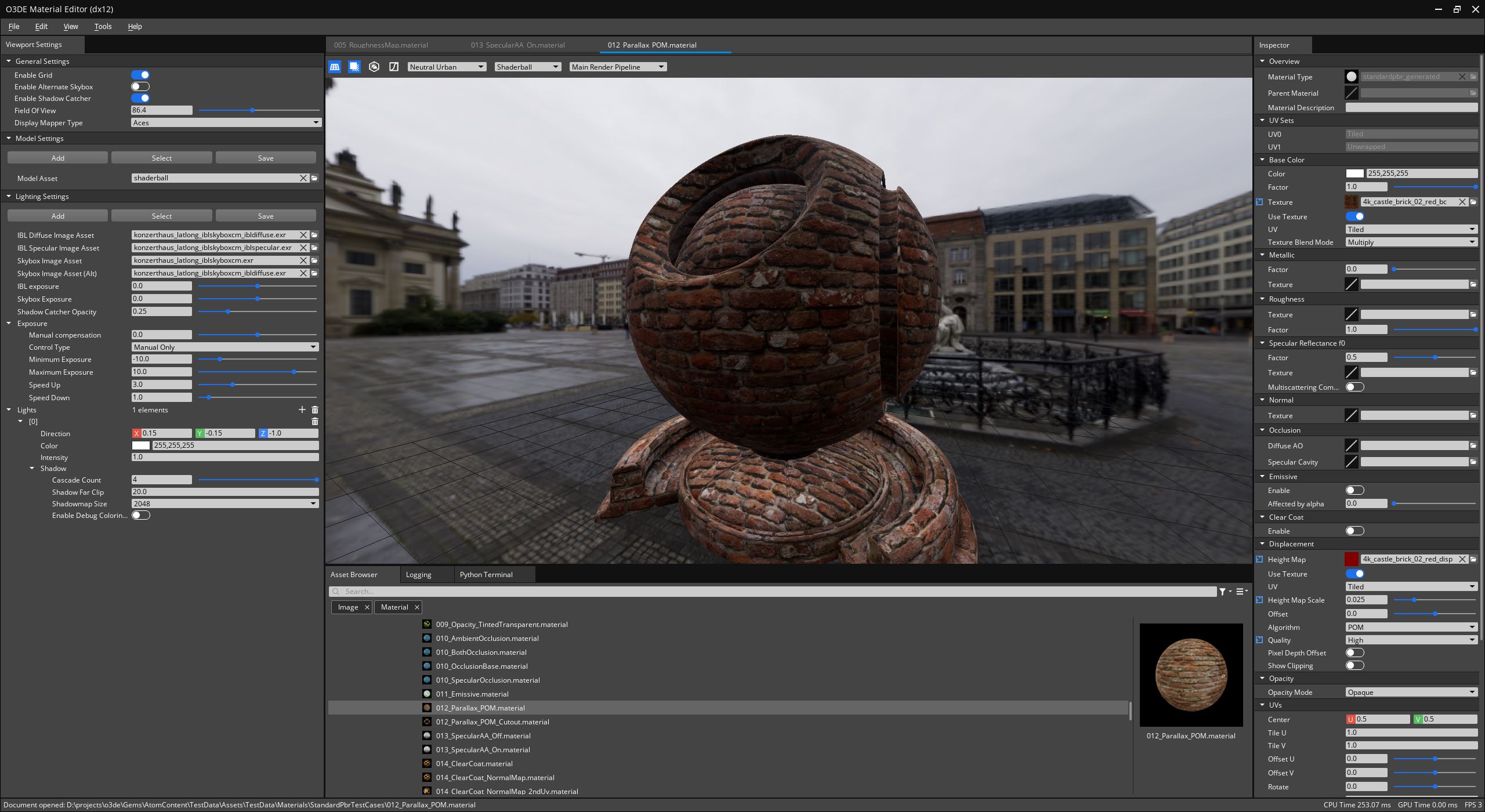This screenshot has width=1485, height=812.
Task: Collapse the Displacement section in Inspector
Action: tap(1263, 543)
